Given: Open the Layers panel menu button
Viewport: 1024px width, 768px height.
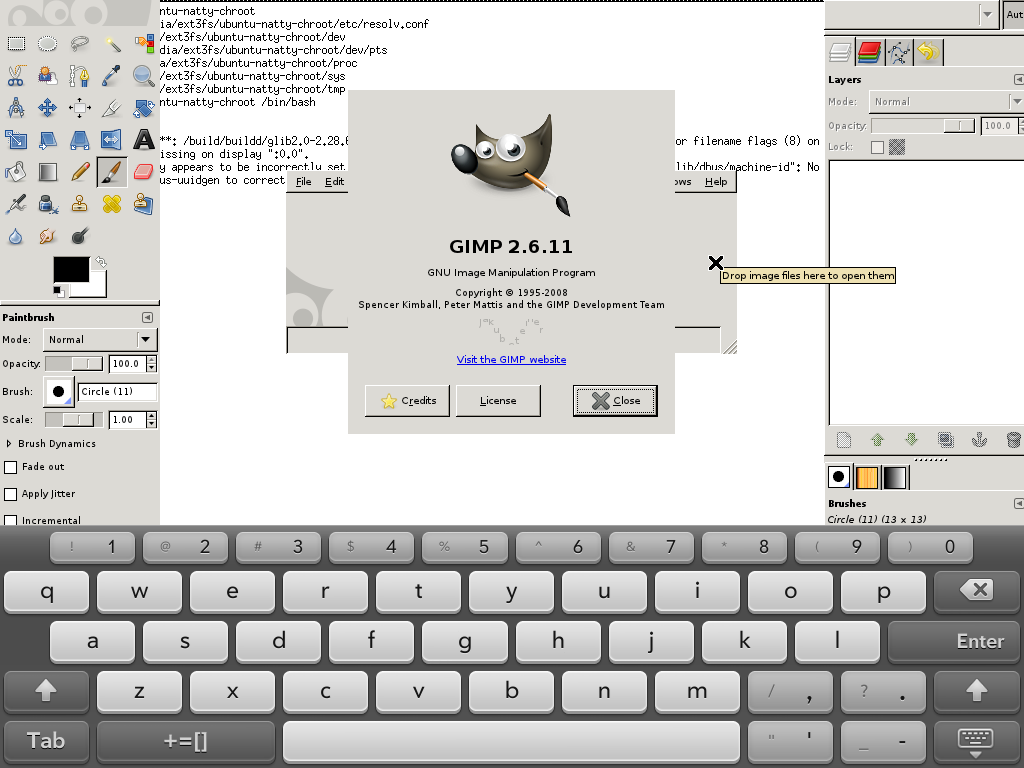Looking at the screenshot, I should click(x=1018, y=80).
